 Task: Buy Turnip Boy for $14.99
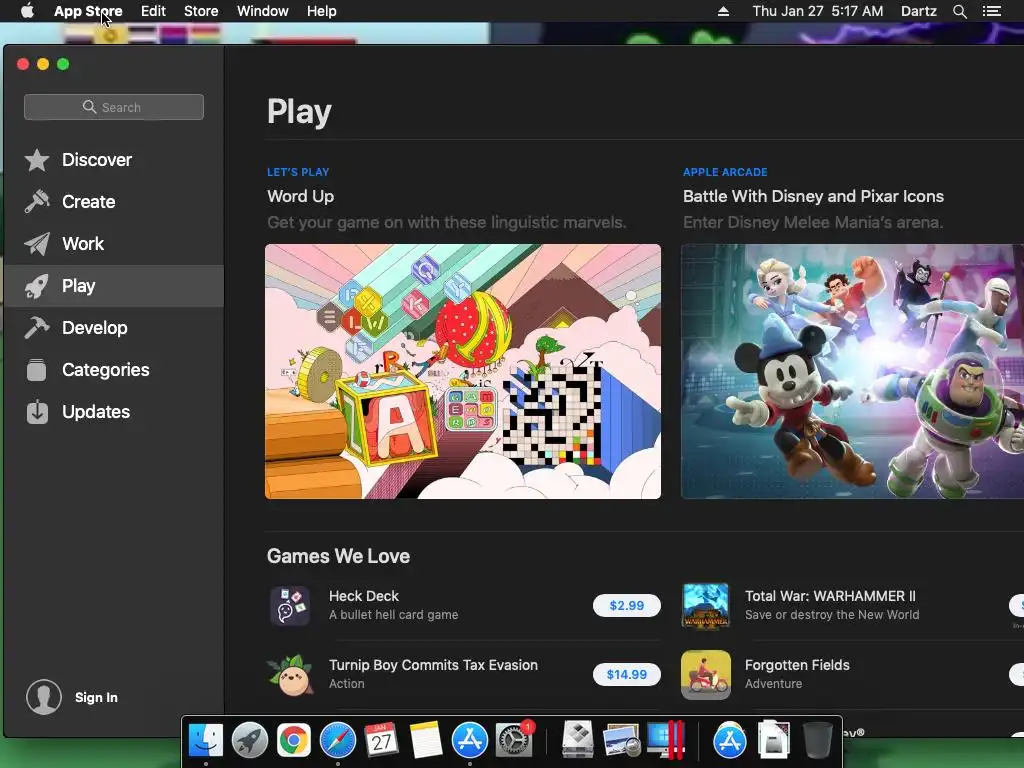click(626, 675)
